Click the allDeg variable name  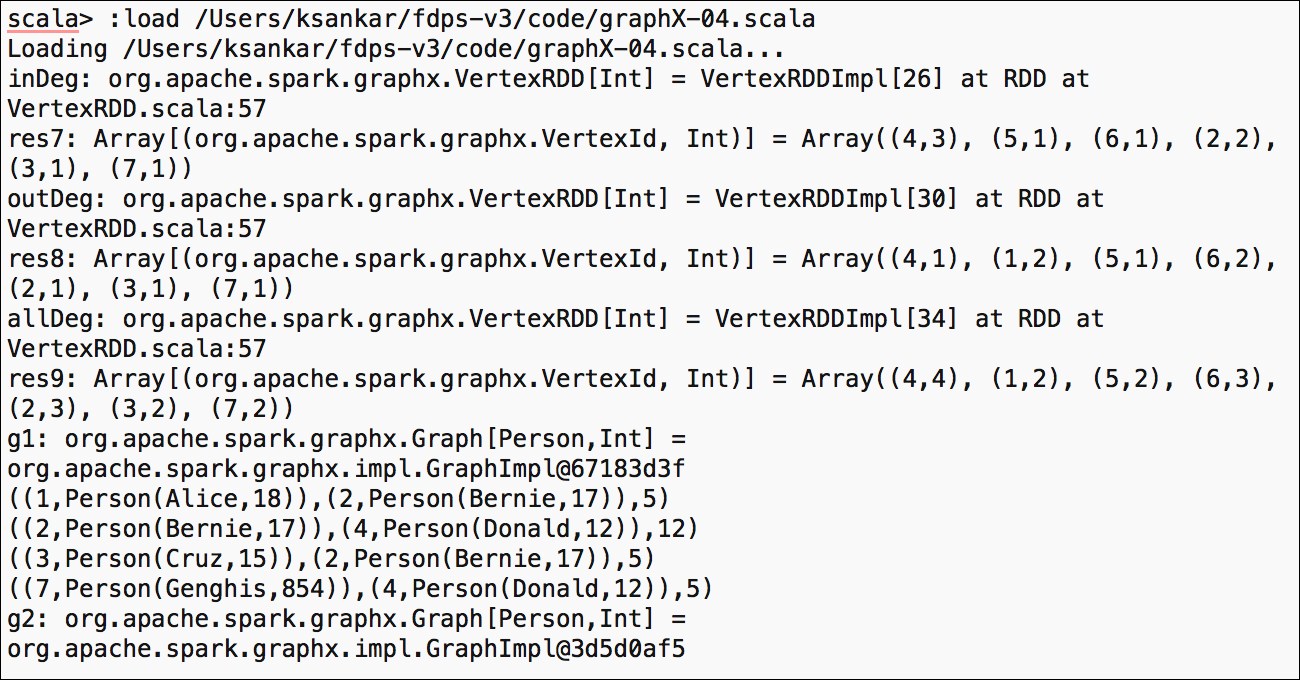50,318
